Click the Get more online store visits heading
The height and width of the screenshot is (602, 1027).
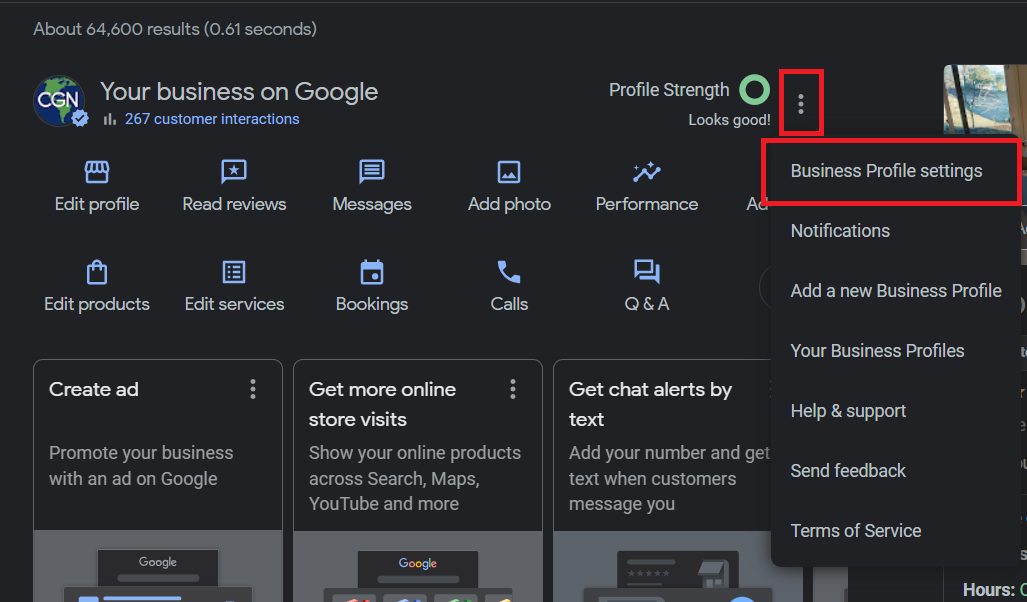pyautogui.click(x=383, y=404)
